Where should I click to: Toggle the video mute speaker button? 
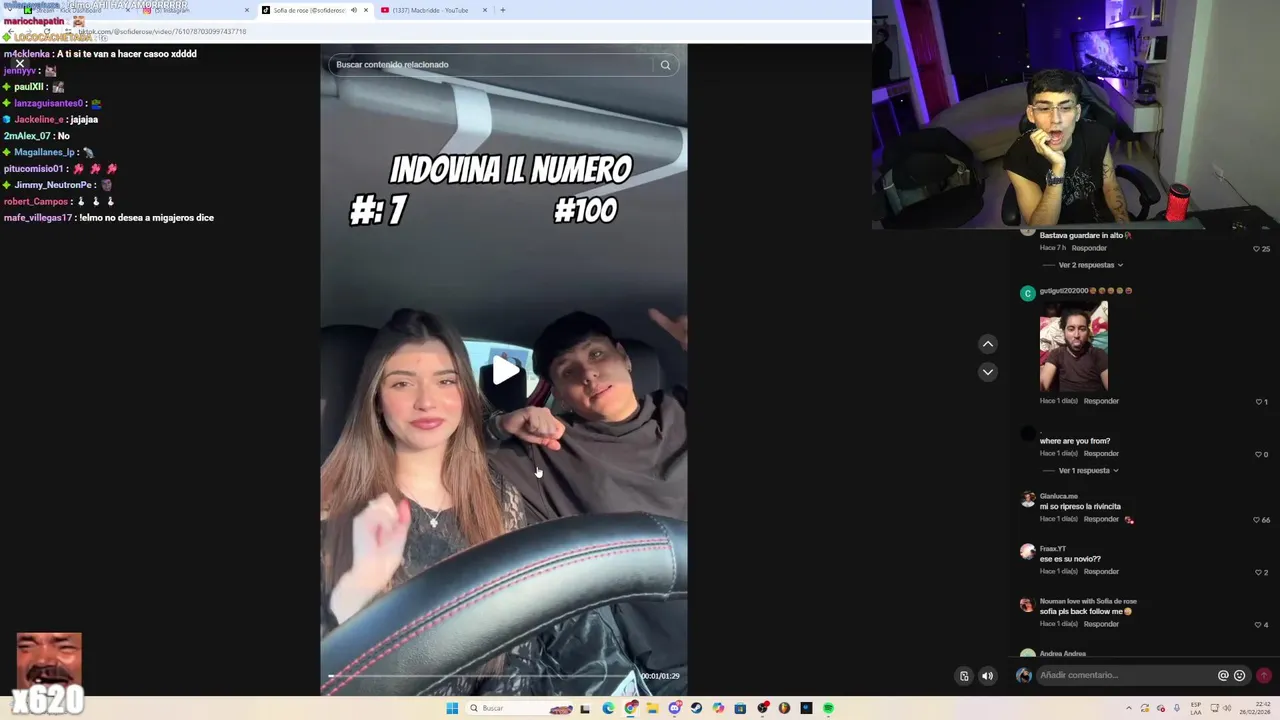987,676
